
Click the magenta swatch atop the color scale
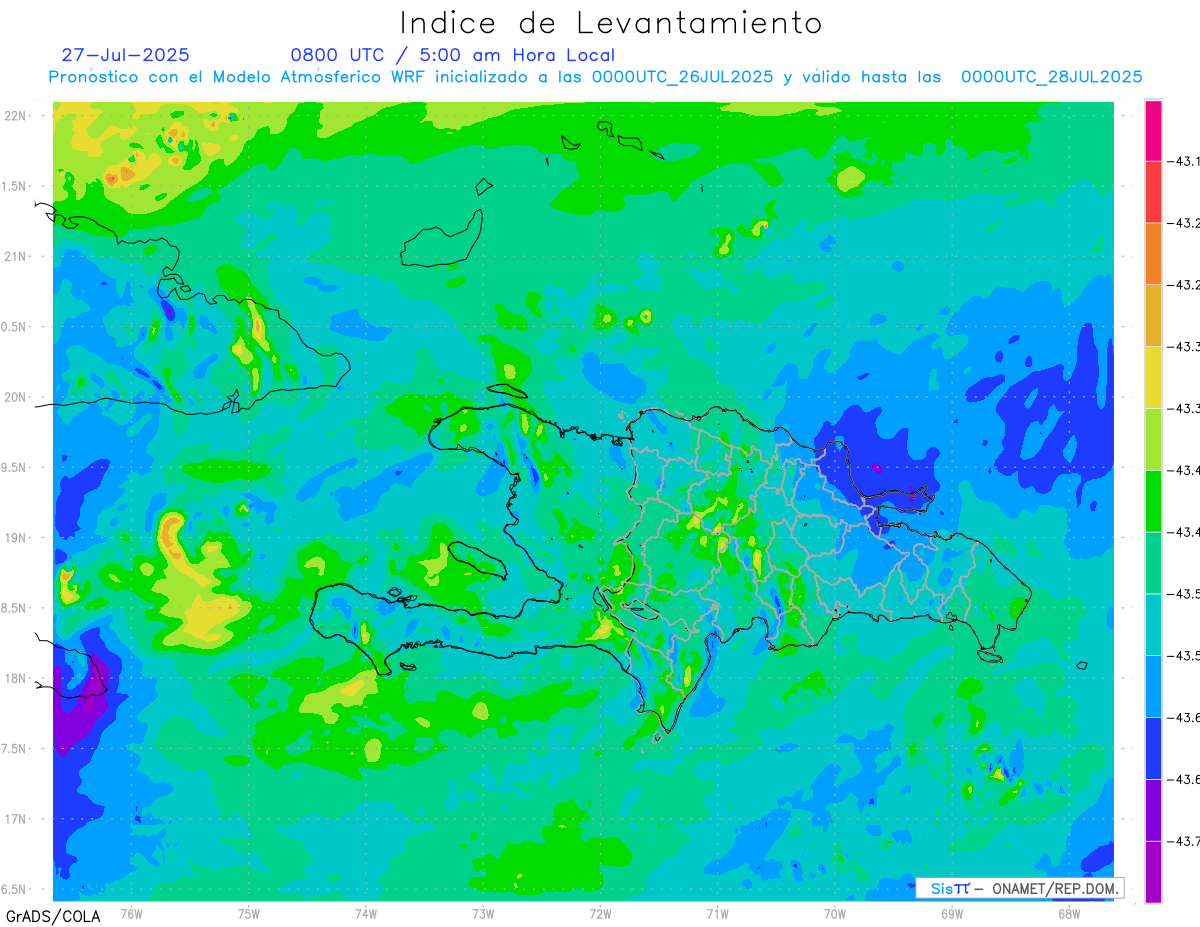[1153, 130]
